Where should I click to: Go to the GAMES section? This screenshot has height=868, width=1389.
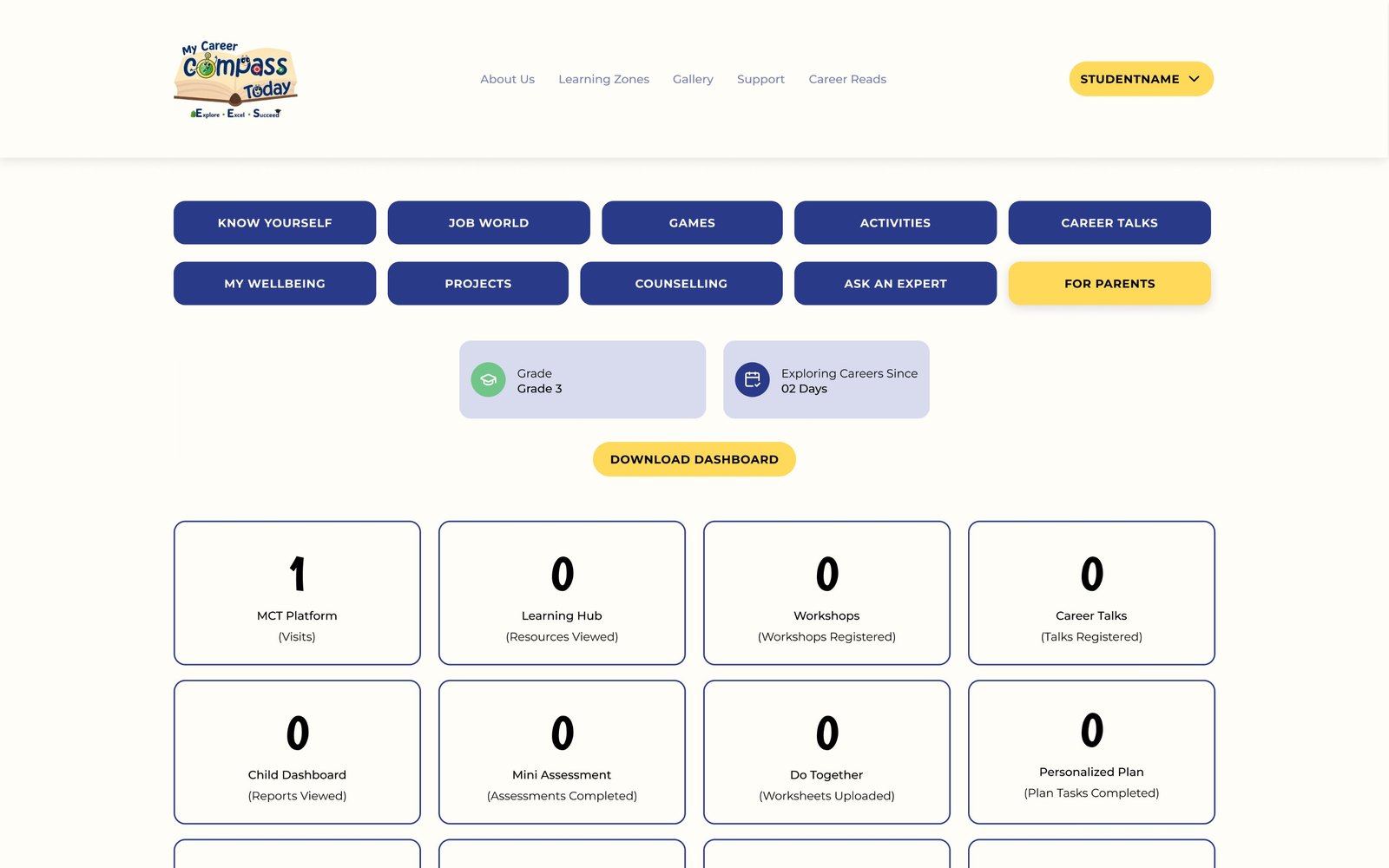(x=692, y=223)
